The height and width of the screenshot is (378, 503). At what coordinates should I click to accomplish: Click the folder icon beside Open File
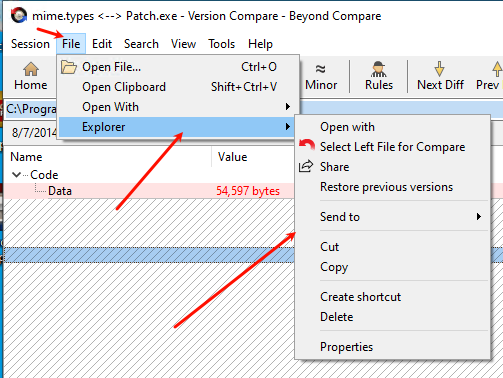coord(69,67)
